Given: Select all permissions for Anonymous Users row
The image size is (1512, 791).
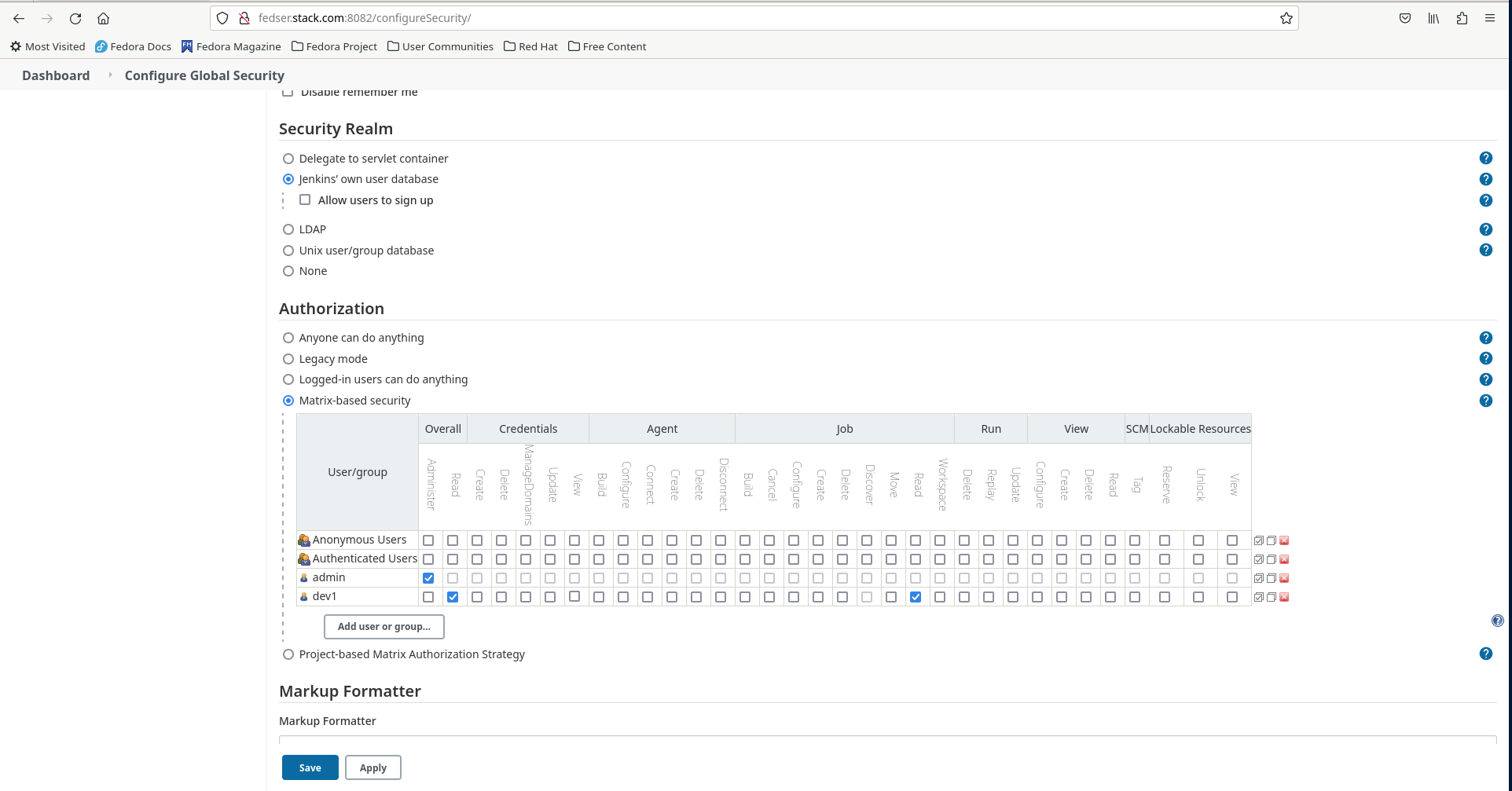Looking at the screenshot, I should (1258, 540).
